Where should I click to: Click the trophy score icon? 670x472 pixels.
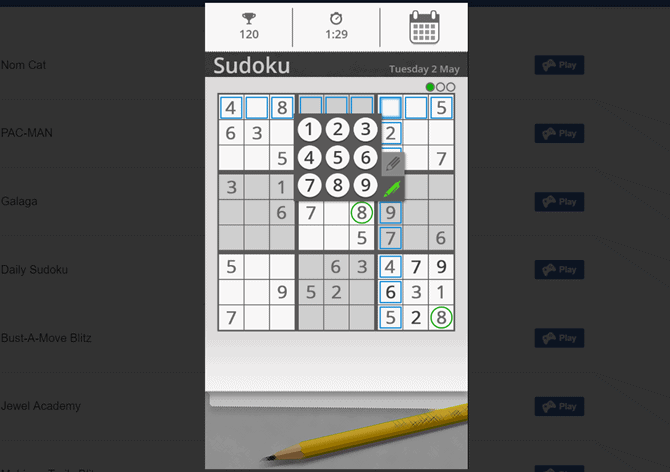pyautogui.click(x=249, y=18)
